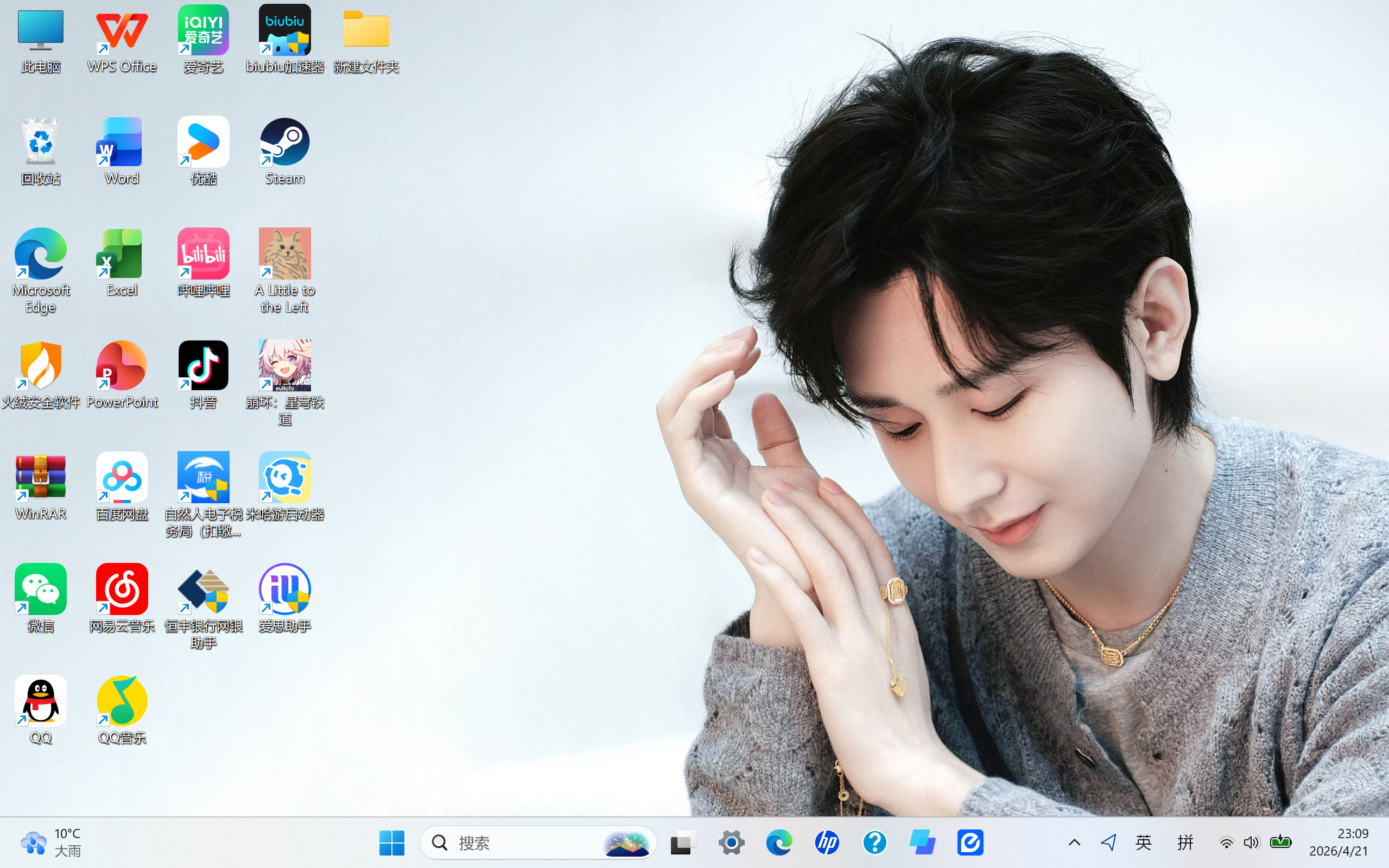Toggle the 拼 pinyin input mode
This screenshot has width=1389, height=868.
(x=1185, y=842)
